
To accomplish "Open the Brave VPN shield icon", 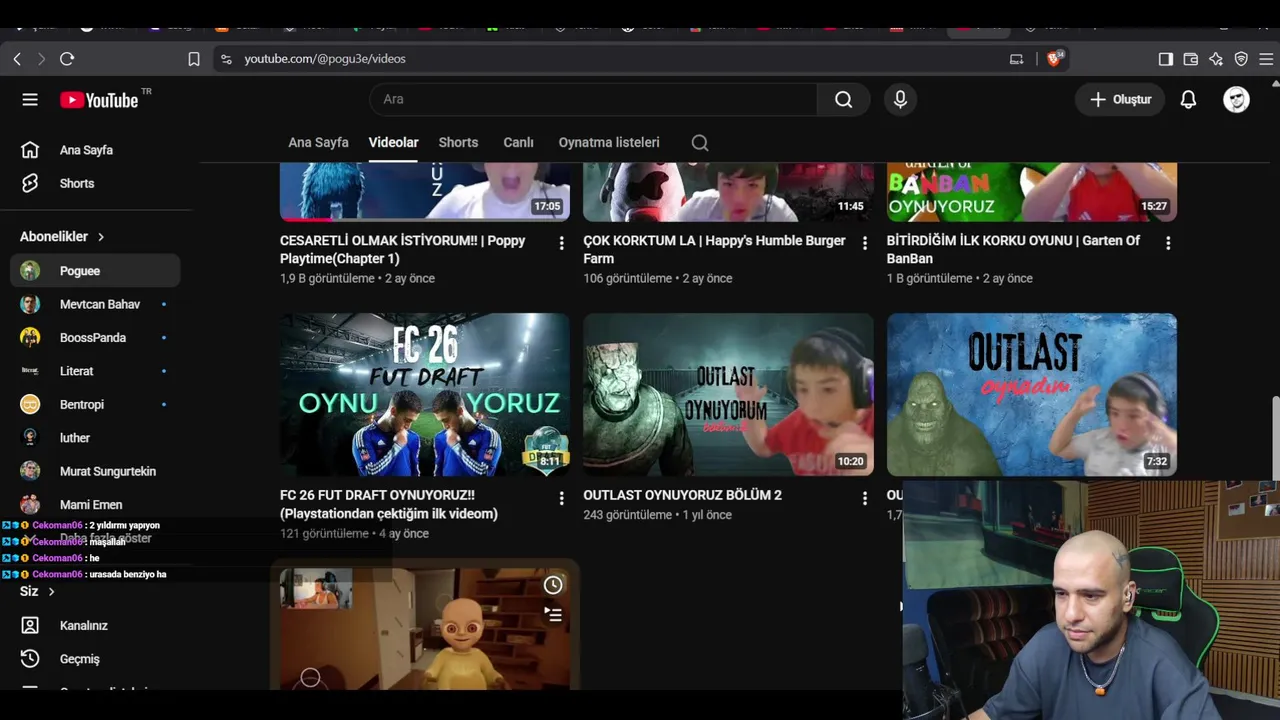I will [x=1241, y=59].
